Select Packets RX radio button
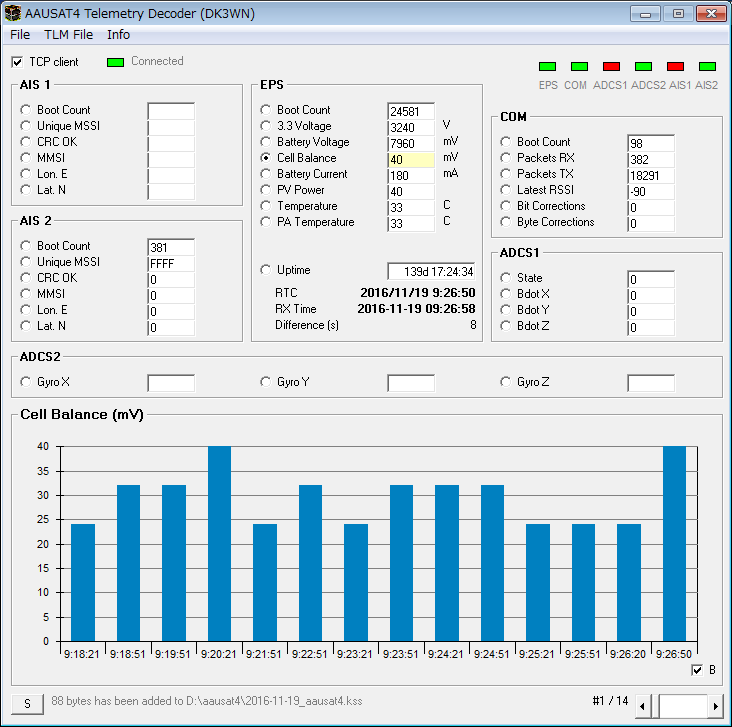The width and height of the screenshot is (732, 727). pos(506,158)
